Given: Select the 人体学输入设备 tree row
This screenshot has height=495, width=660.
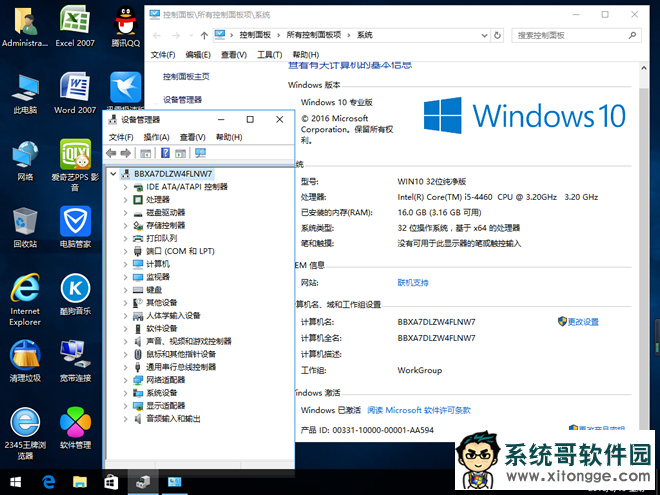Looking at the screenshot, I should (167, 316).
